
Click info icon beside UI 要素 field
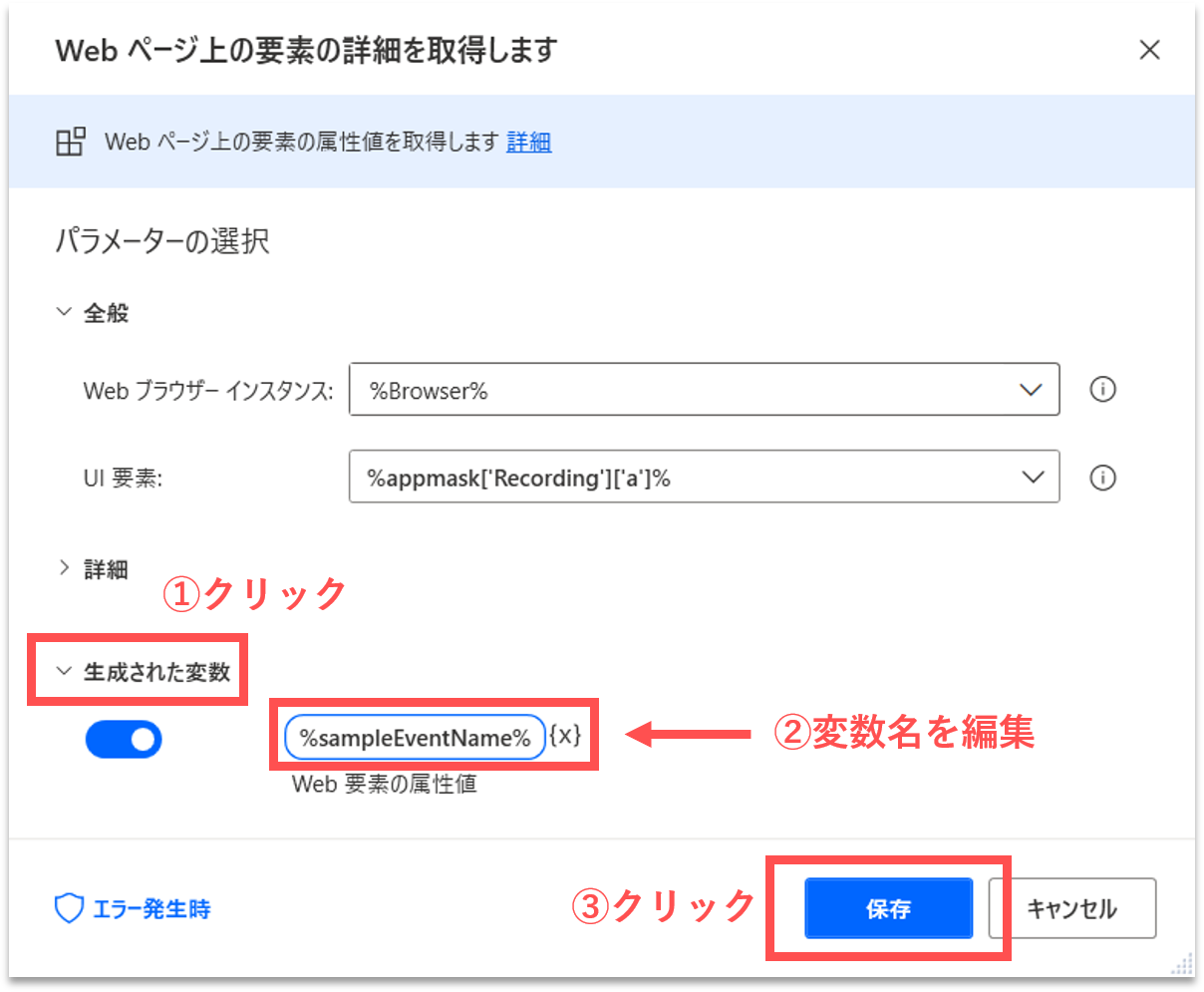tap(1102, 479)
